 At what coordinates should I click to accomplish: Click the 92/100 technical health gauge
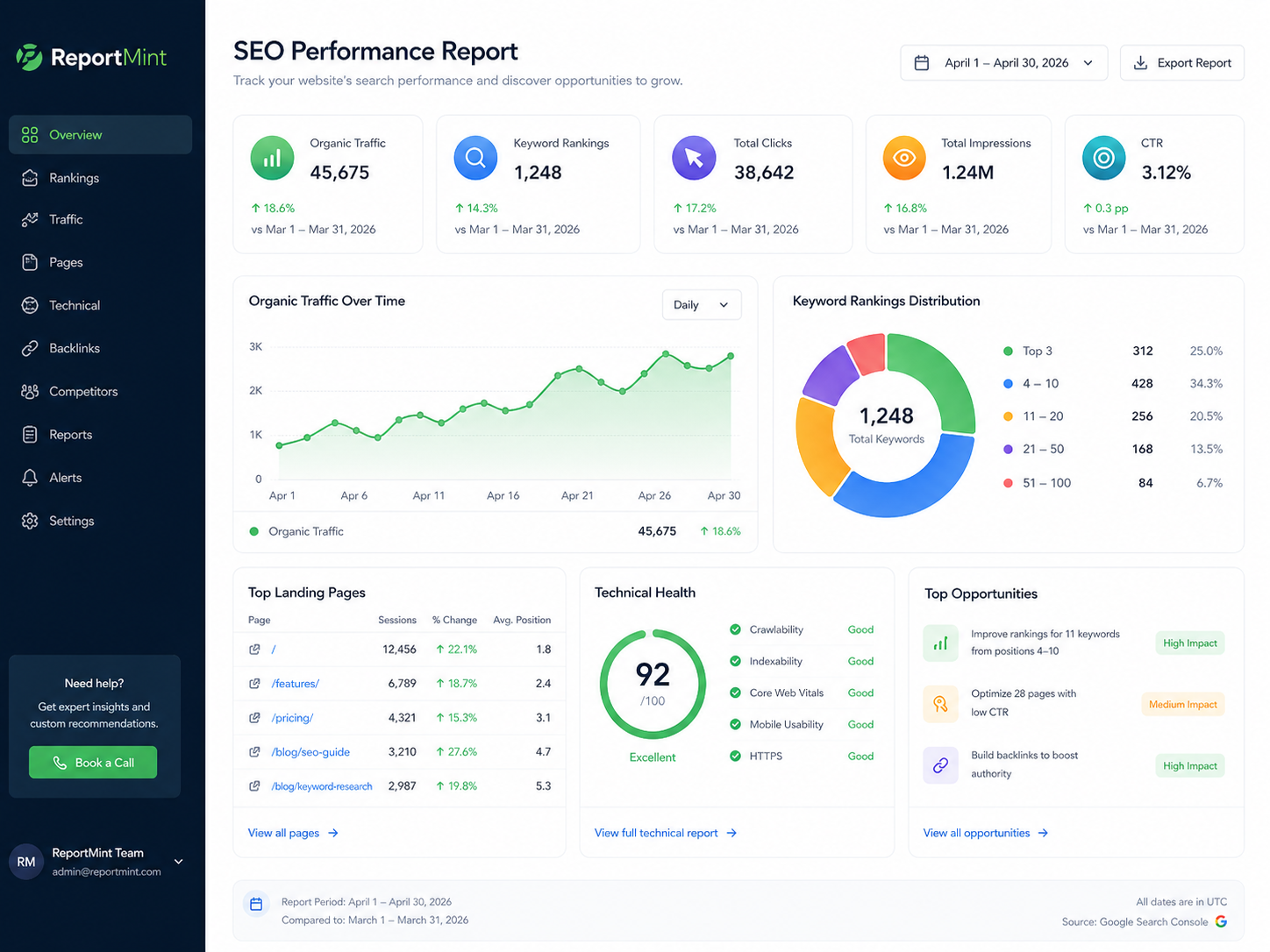click(653, 685)
